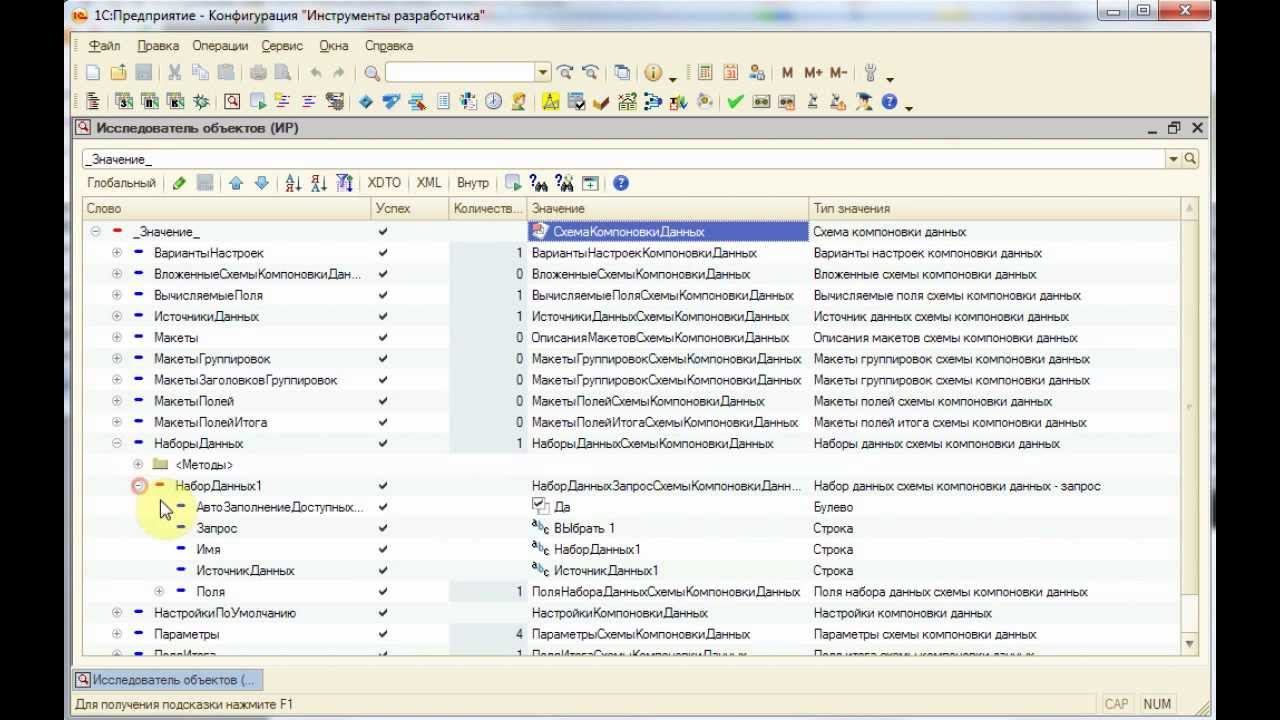1280x720 pixels.
Task: Sort by the Тип значения column header
Action: (994, 208)
